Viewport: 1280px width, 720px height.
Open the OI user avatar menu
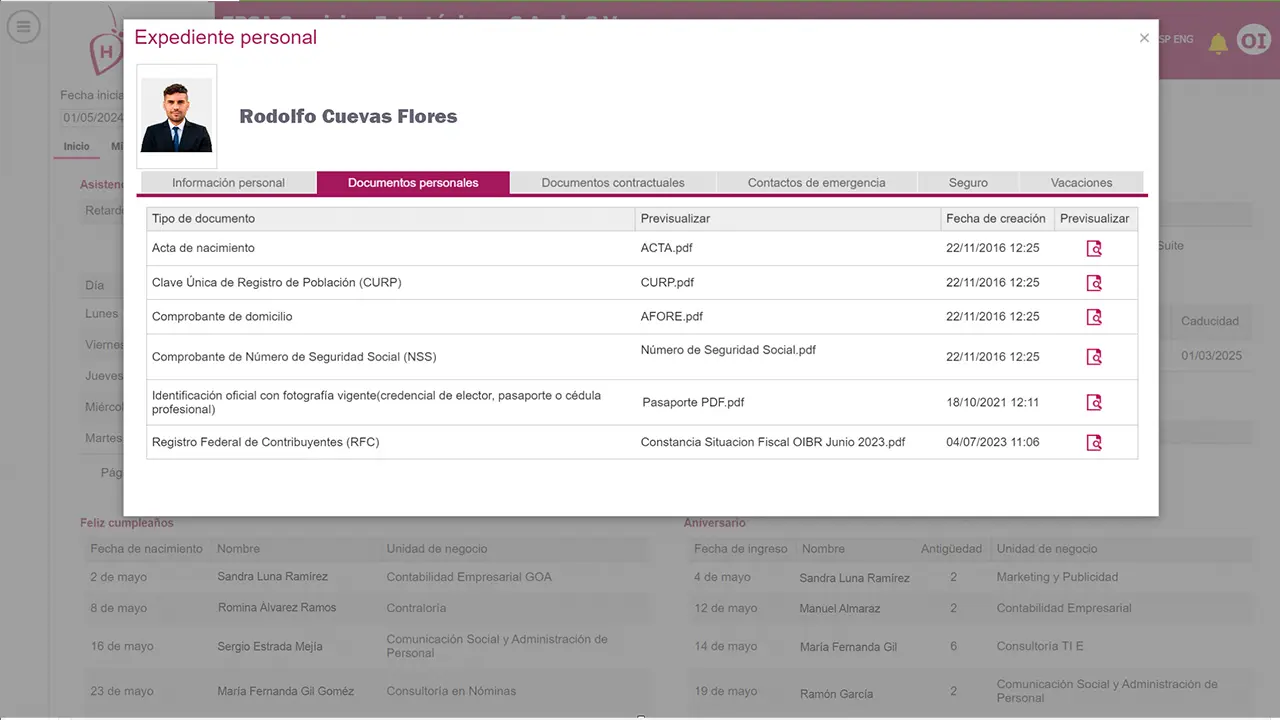pyautogui.click(x=1253, y=40)
